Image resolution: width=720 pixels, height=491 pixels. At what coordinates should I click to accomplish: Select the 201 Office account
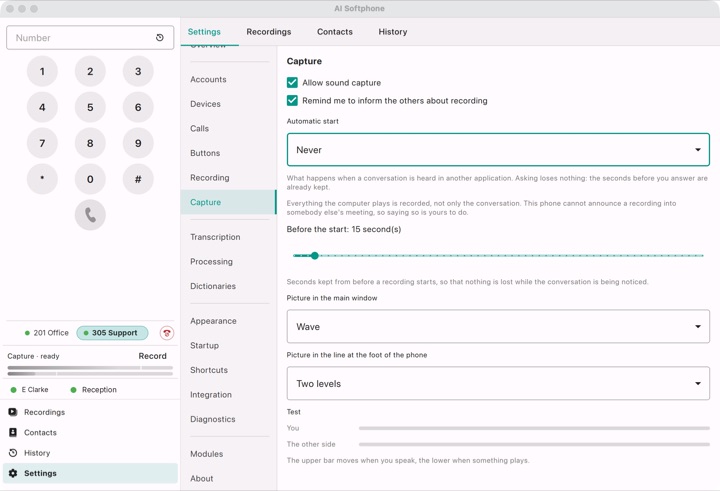[46, 333]
